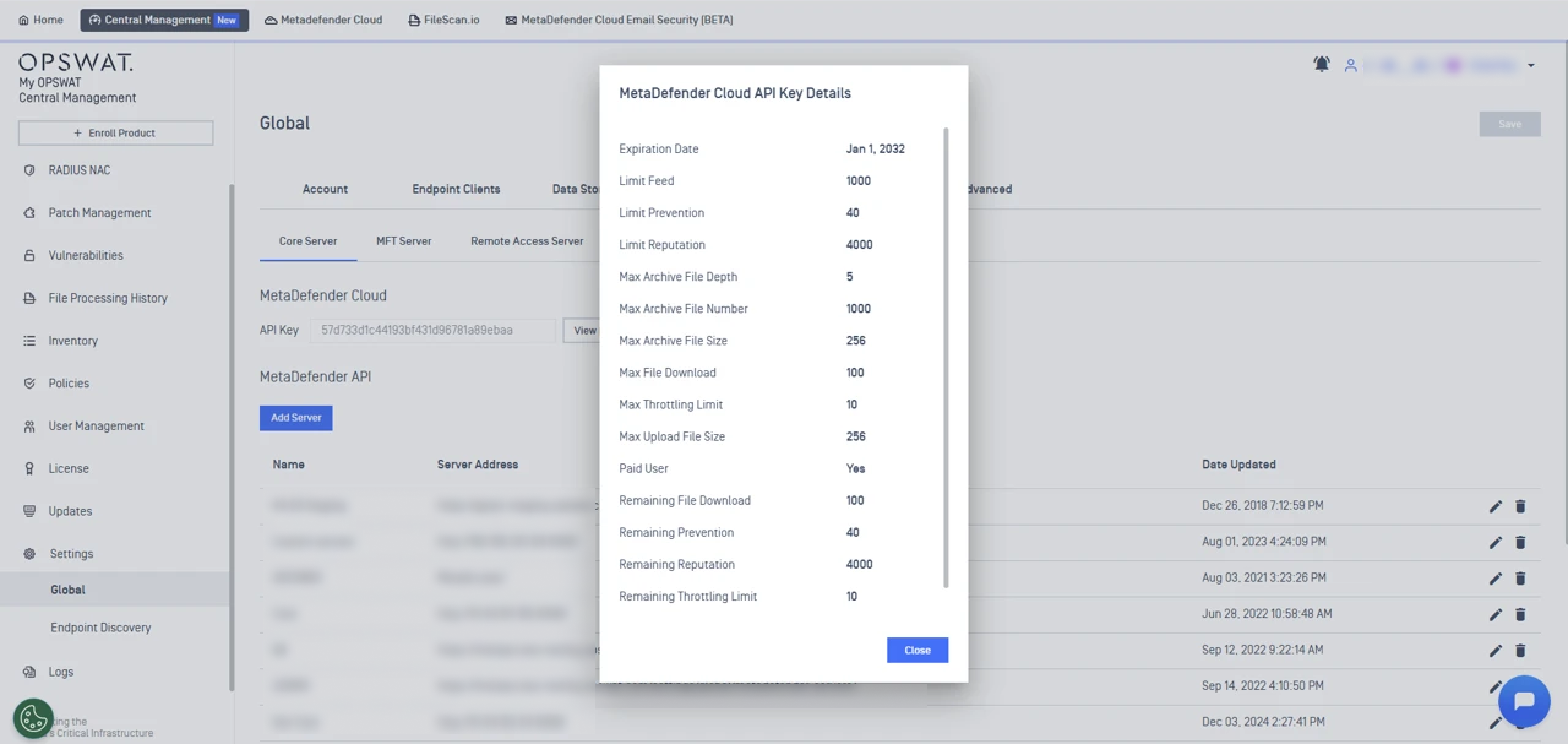Expand the account dropdown arrow
Viewport: 1568px width, 744px height.
1531,65
